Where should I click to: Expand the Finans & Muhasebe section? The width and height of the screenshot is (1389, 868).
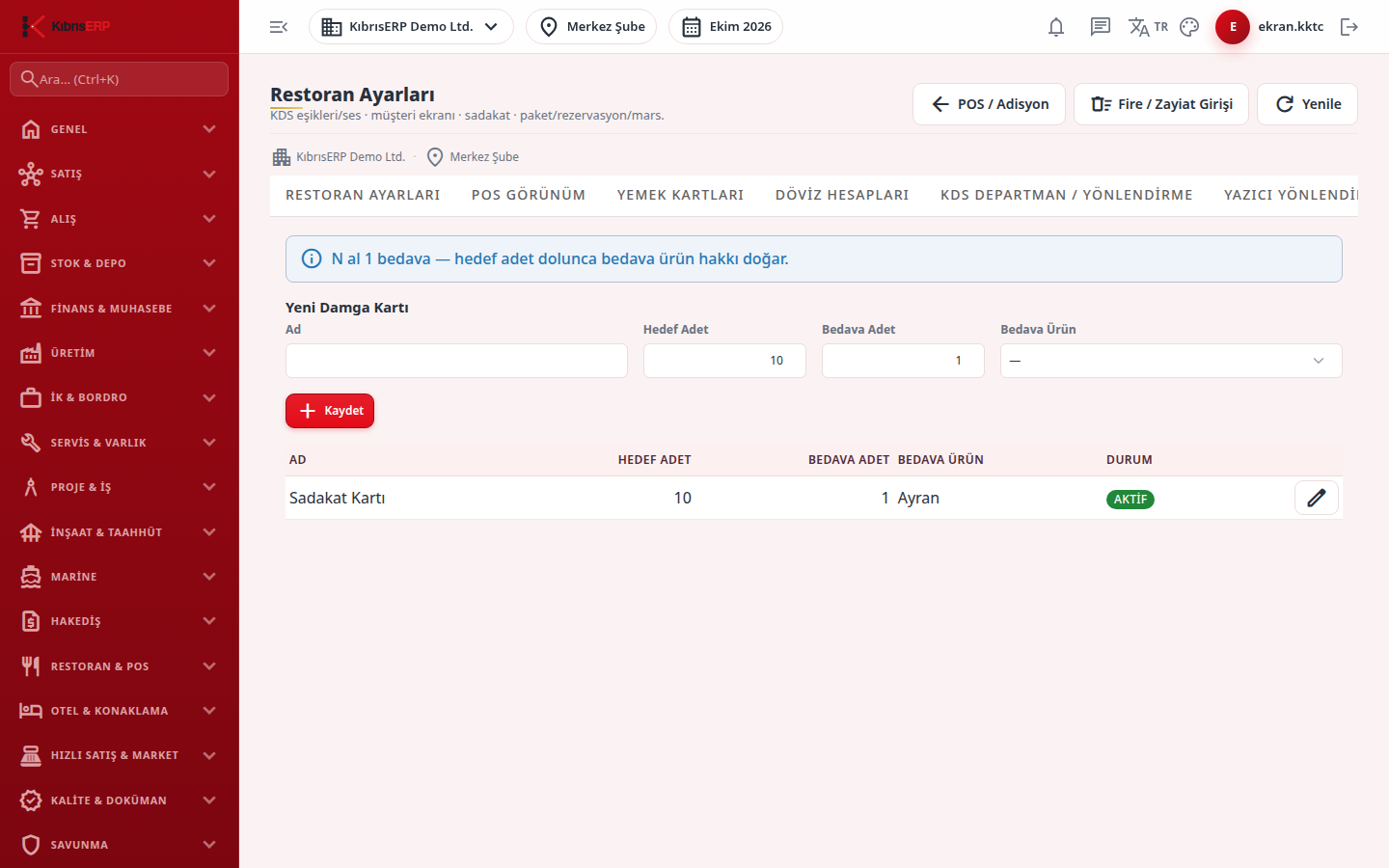click(x=120, y=309)
